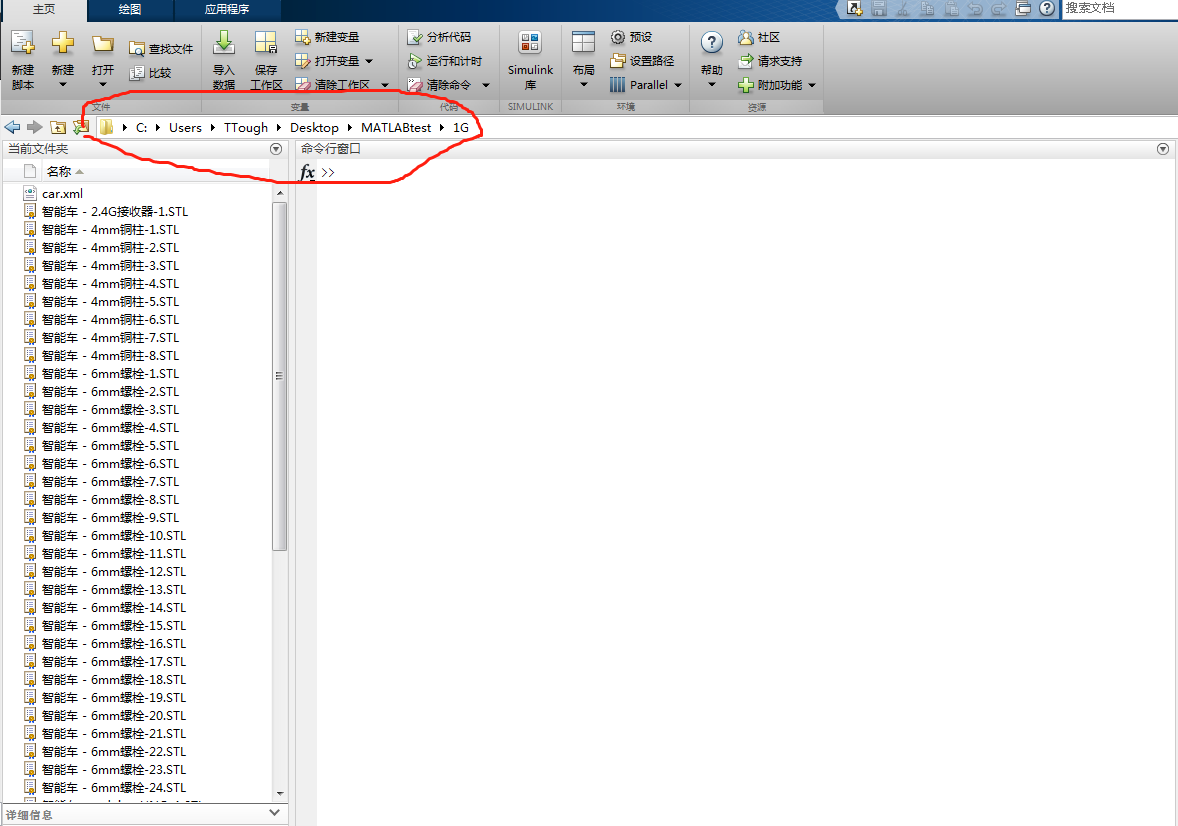Click 比较 compare icon
The height and width of the screenshot is (826, 1178).
pyautogui.click(x=137, y=73)
